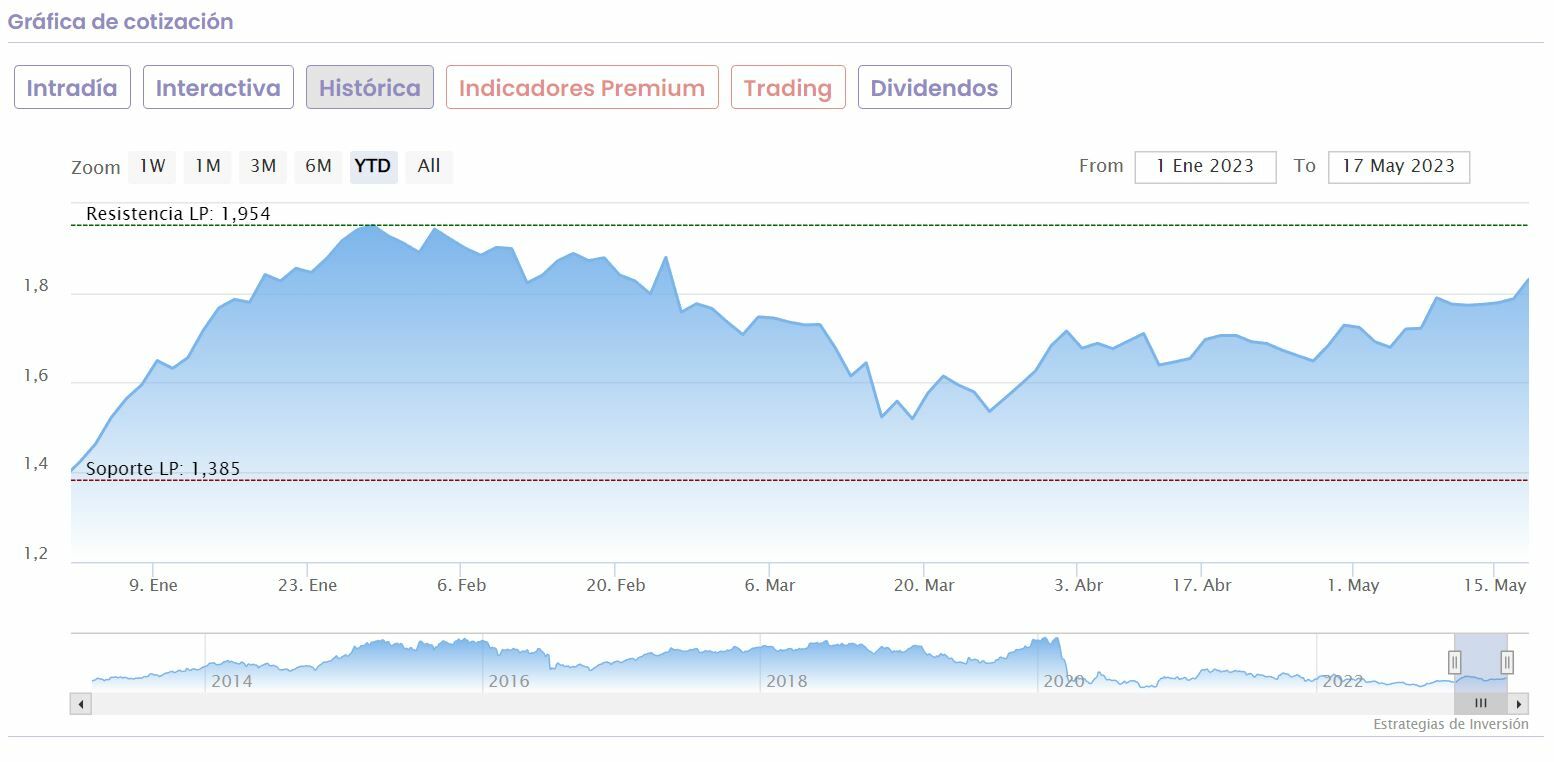This screenshot has height=762, width=1554.
Task: Choose the 3M zoom option
Action: [263, 166]
